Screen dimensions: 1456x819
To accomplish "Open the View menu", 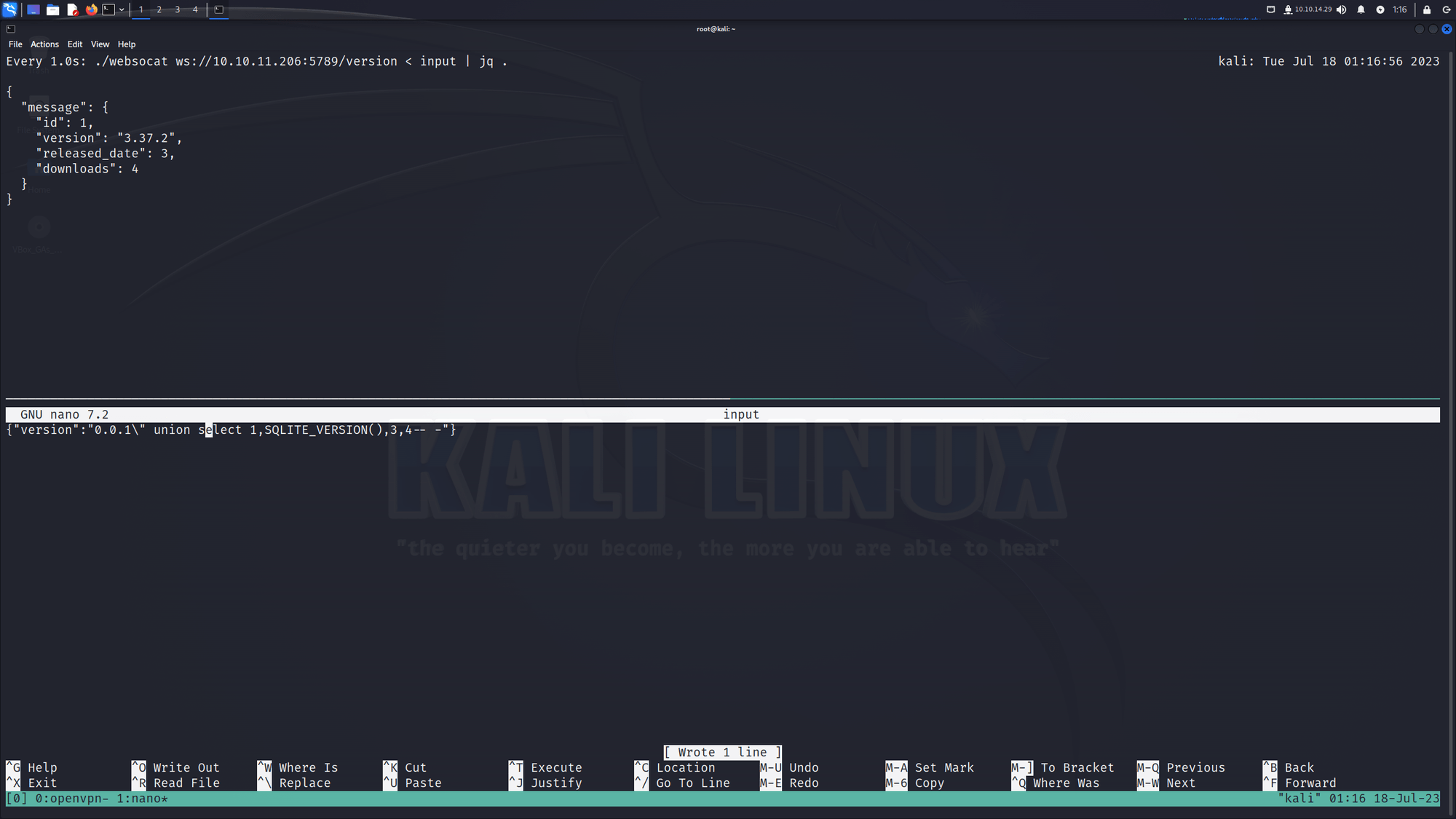I will [x=100, y=44].
